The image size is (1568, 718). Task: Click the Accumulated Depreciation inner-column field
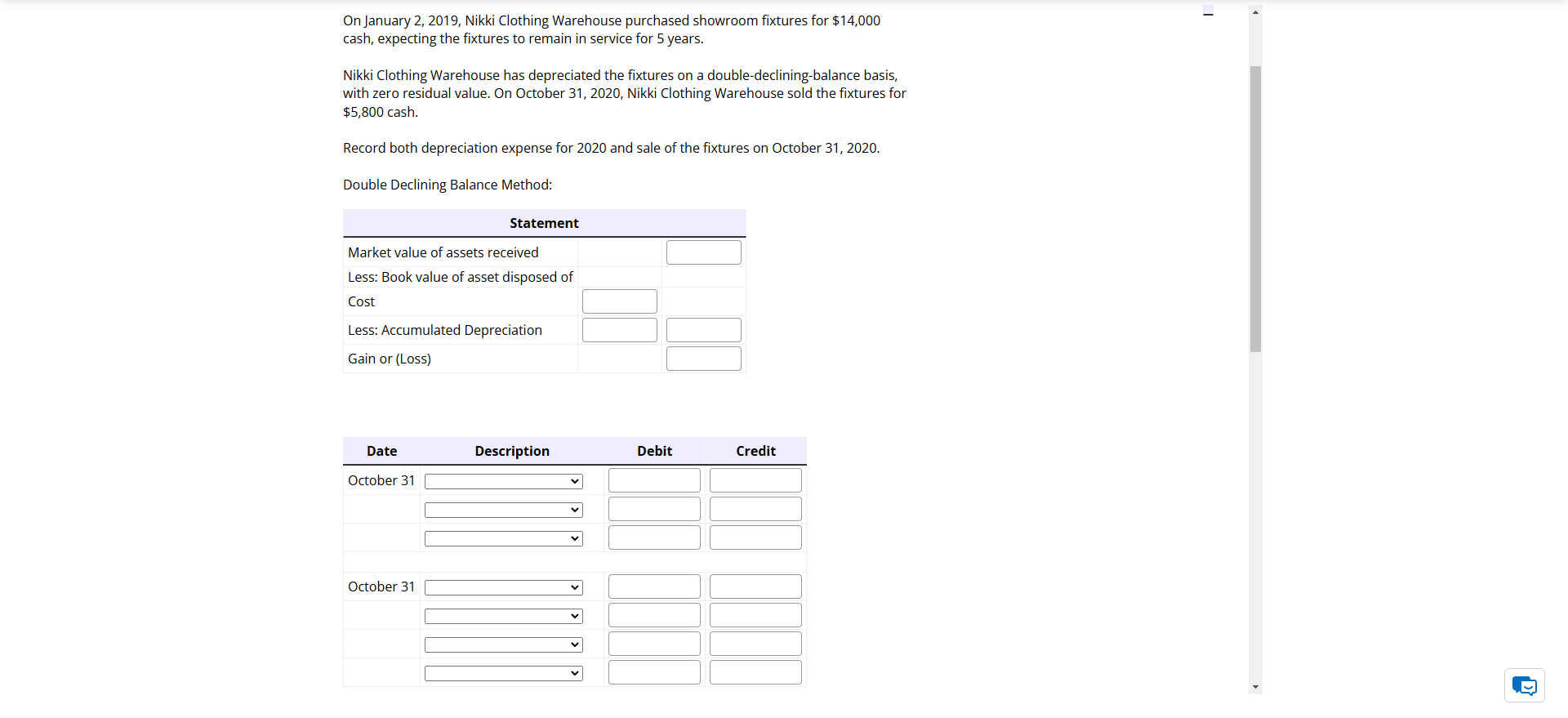point(620,330)
